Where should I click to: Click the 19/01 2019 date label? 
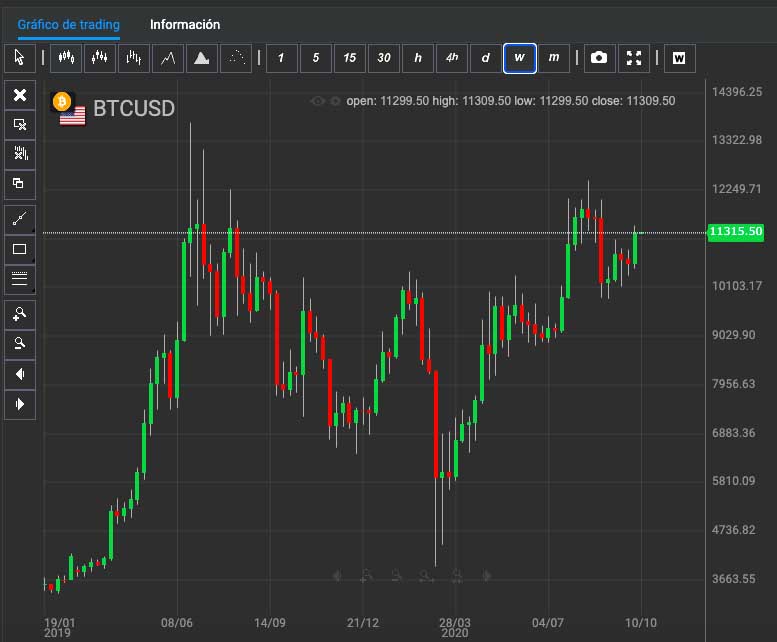pyautogui.click(x=59, y=627)
